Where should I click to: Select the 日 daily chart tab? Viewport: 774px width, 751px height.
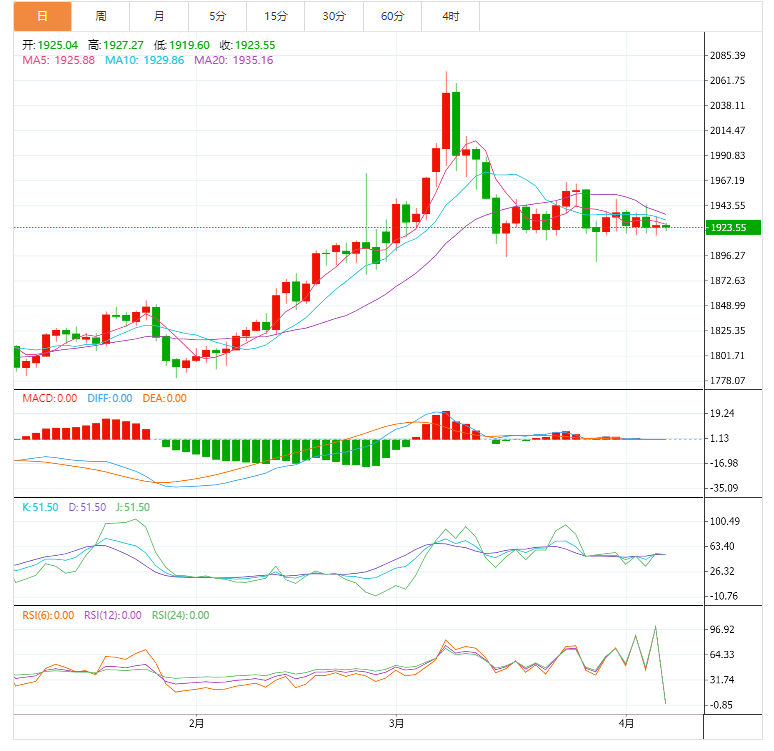coord(42,16)
